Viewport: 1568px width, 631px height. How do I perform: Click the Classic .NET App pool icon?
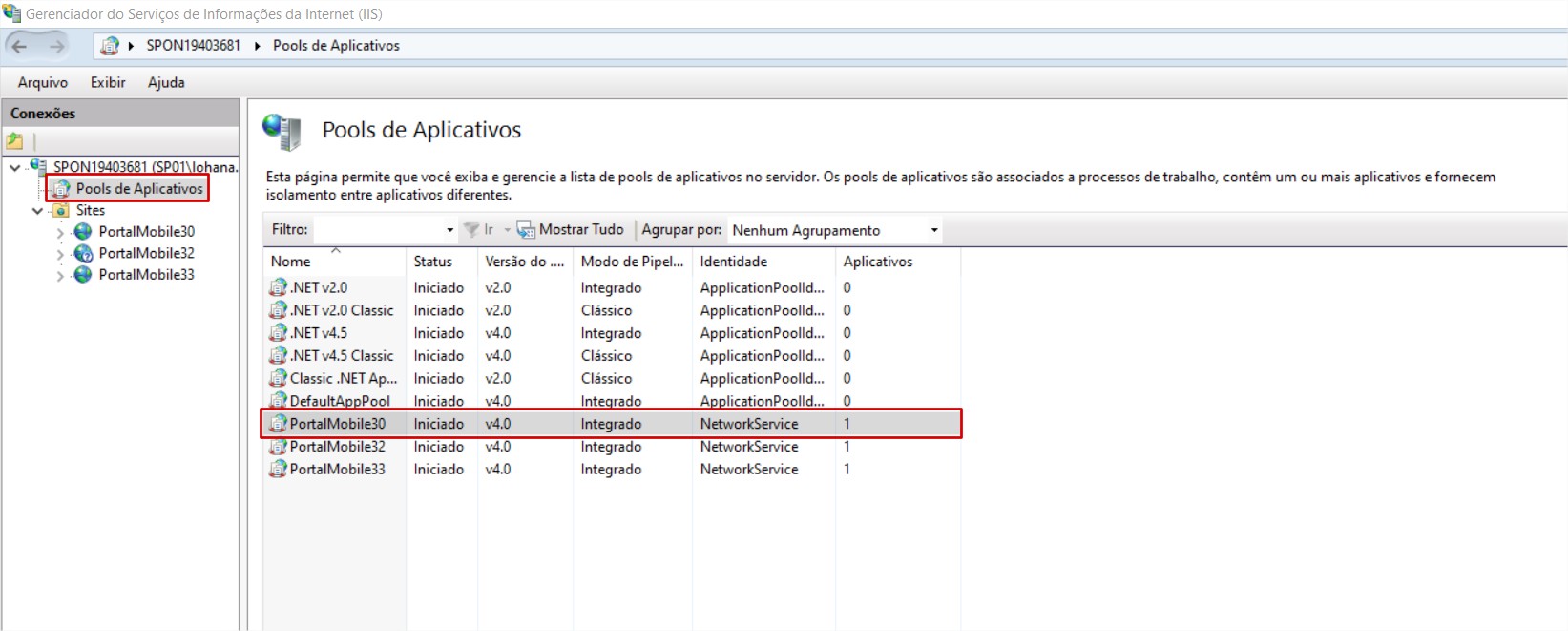click(x=278, y=378)
